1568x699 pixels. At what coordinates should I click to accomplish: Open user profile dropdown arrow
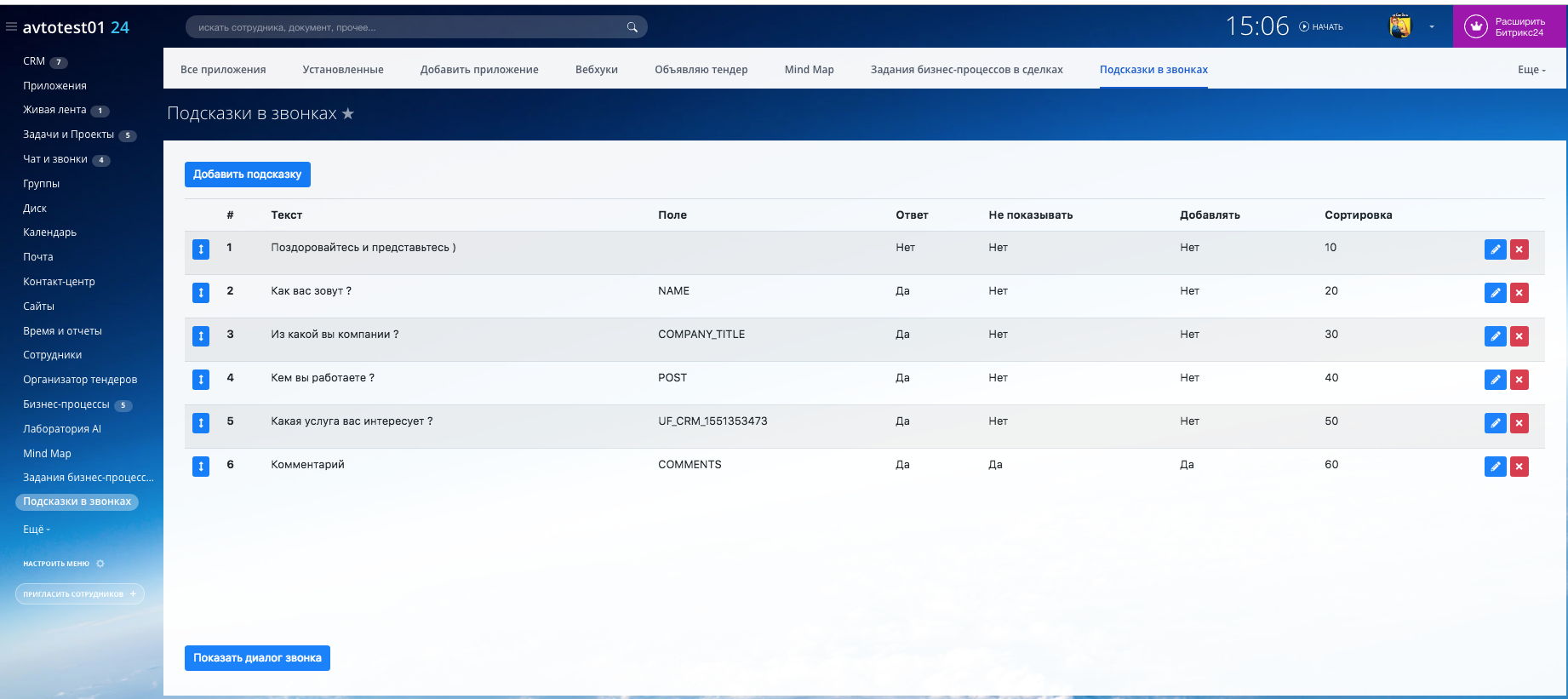(1432, 27)
